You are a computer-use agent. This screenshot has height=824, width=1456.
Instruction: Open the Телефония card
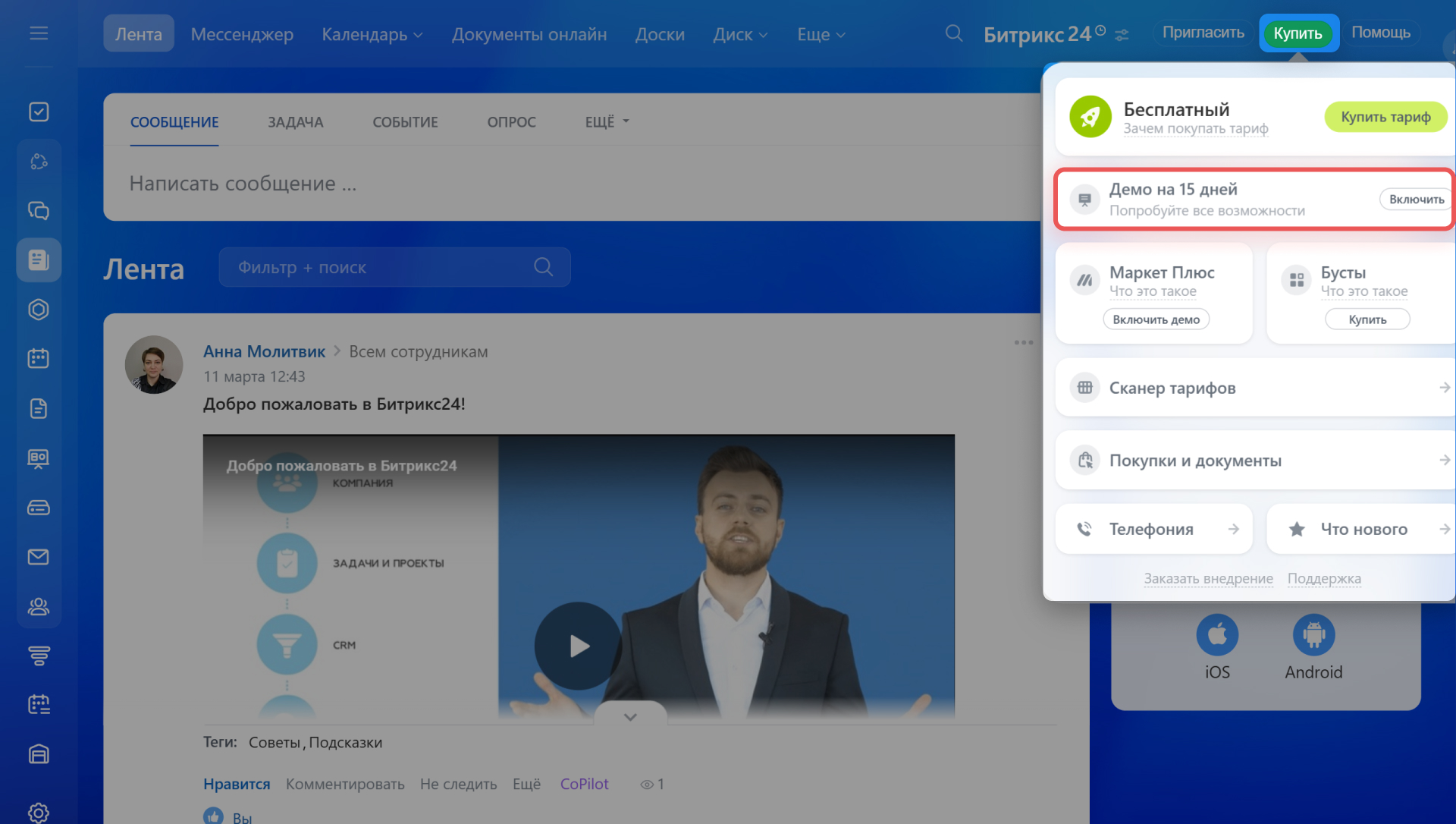1153,529
